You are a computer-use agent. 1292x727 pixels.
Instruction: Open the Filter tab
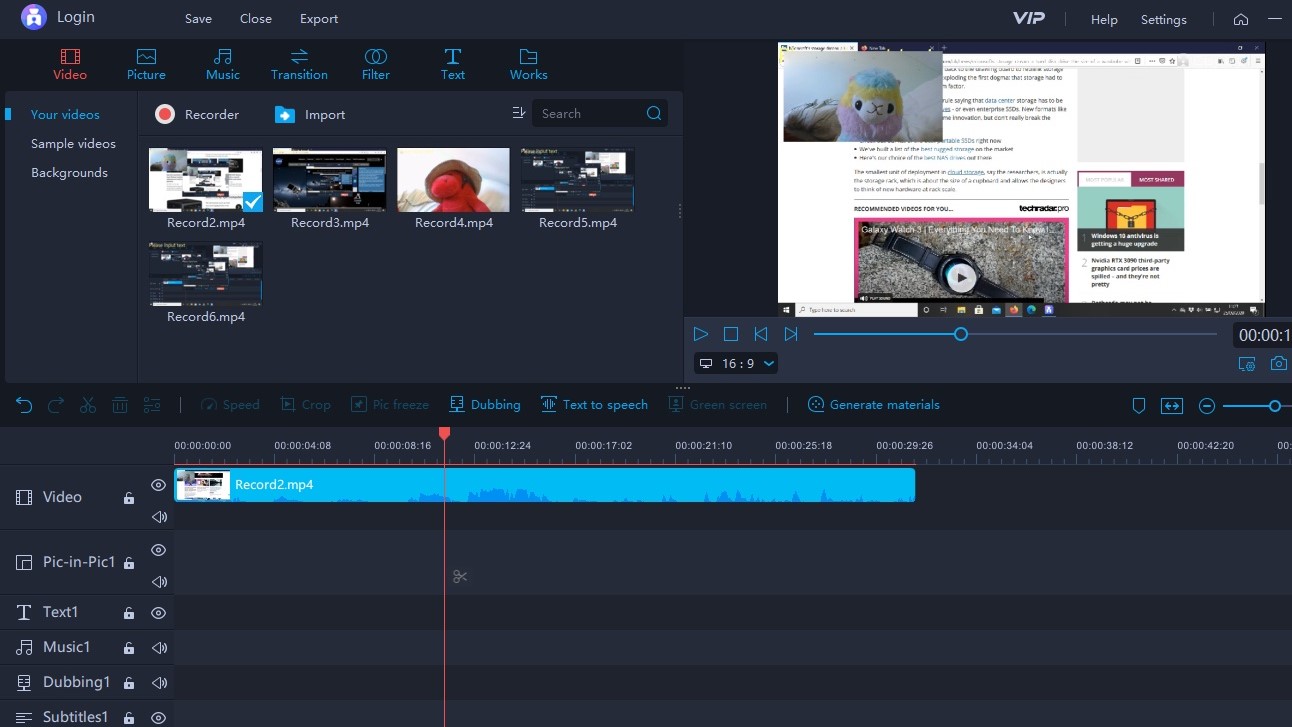point(376,64)
